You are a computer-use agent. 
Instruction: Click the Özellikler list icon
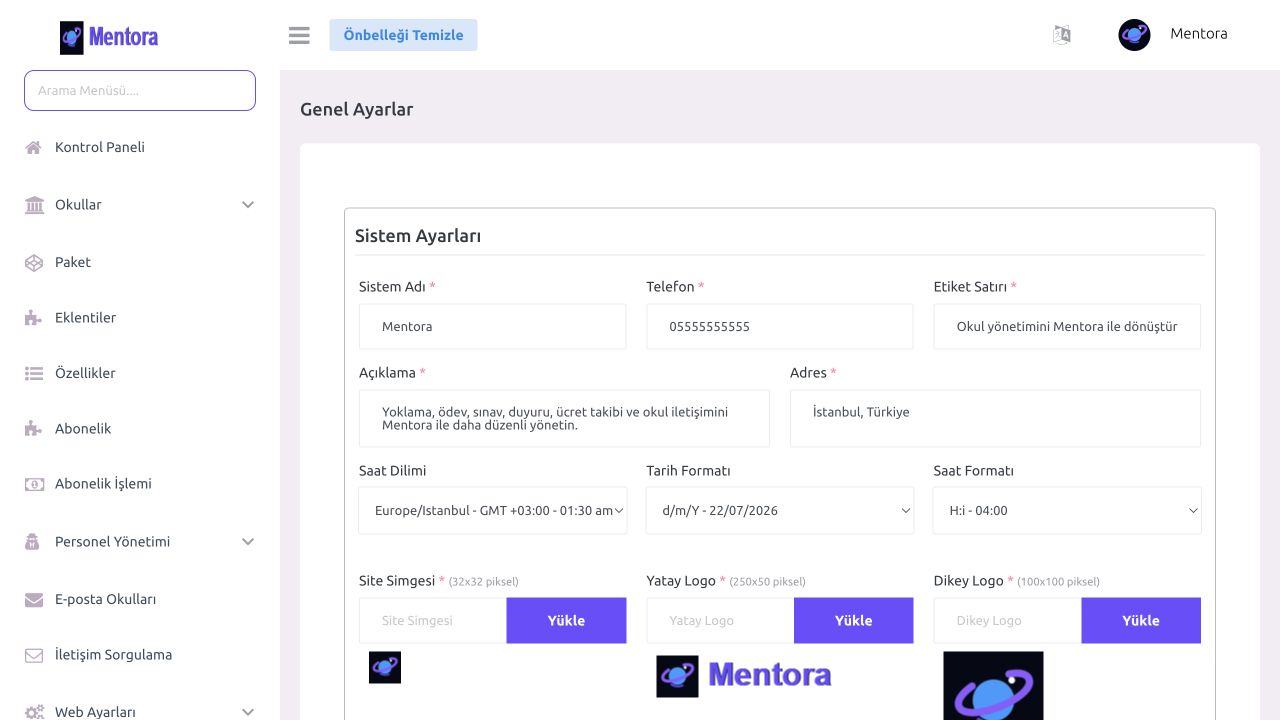coord(34,373)
